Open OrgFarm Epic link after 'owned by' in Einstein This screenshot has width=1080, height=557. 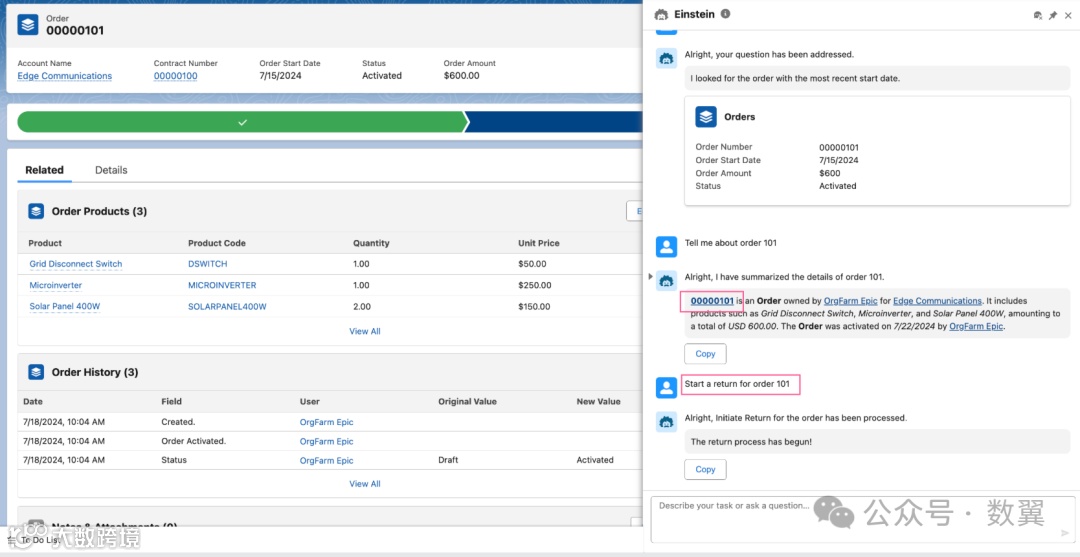click(851, 301)
